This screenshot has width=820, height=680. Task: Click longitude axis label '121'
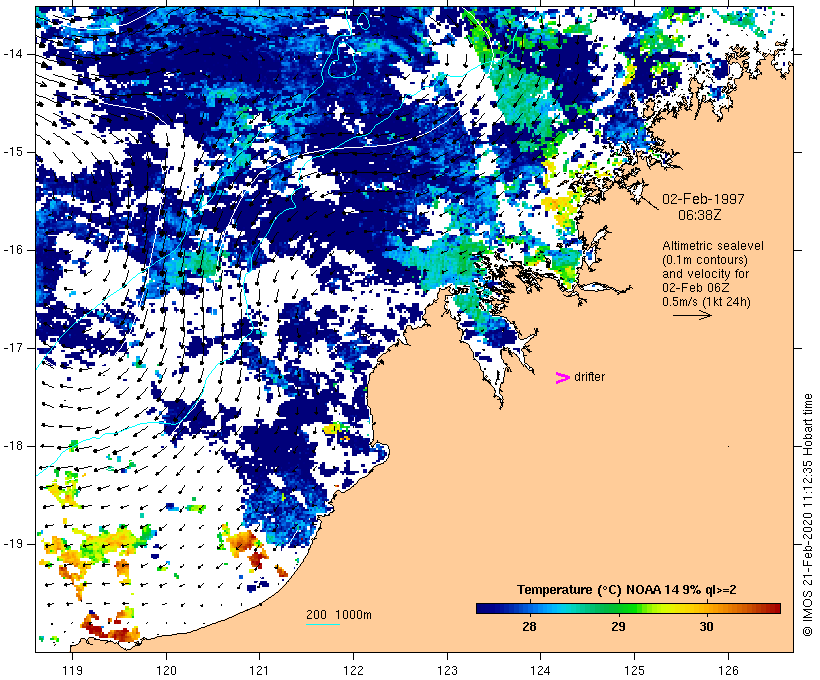click(x=259, y=670)
